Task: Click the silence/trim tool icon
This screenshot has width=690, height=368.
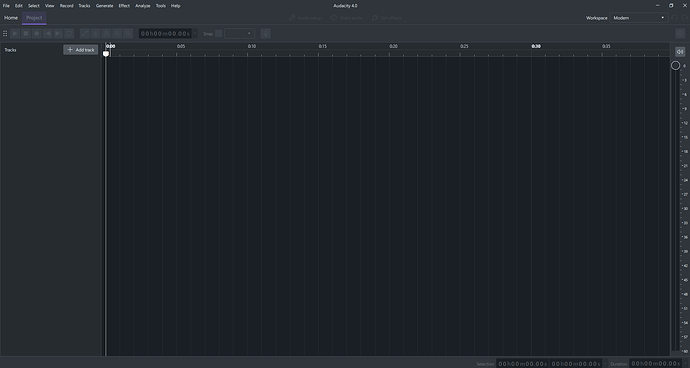Action: click(106, 33)
